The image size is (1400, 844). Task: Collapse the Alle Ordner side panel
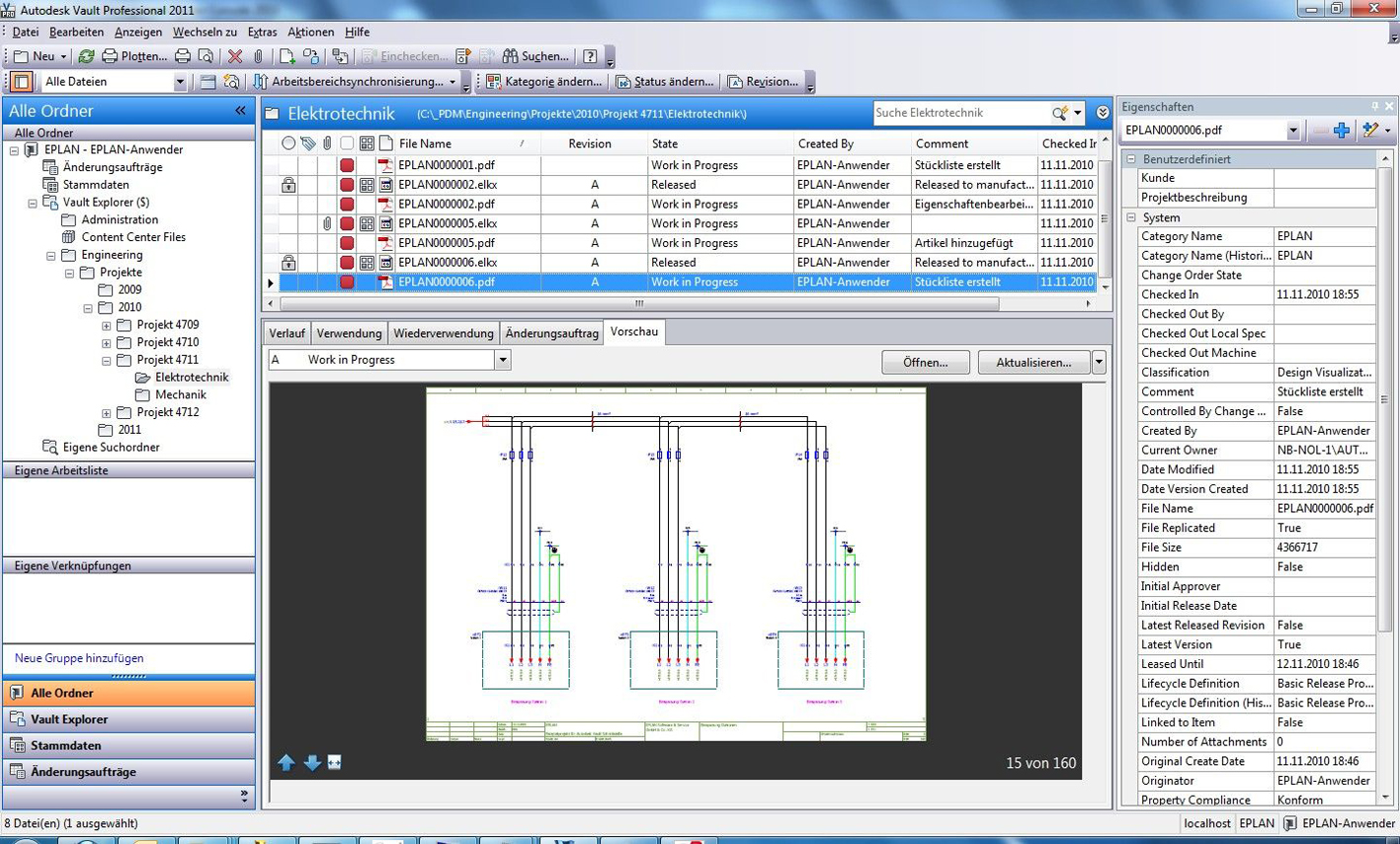240,111
